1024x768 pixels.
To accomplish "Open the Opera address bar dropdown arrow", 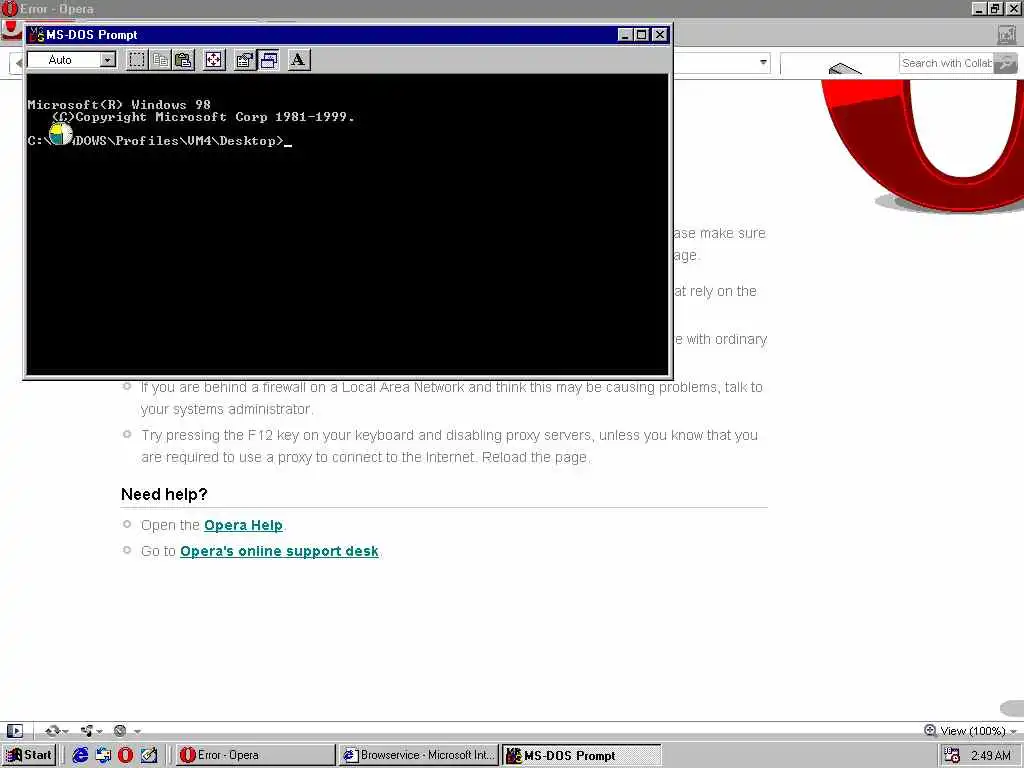I will [x=763, y=63].
